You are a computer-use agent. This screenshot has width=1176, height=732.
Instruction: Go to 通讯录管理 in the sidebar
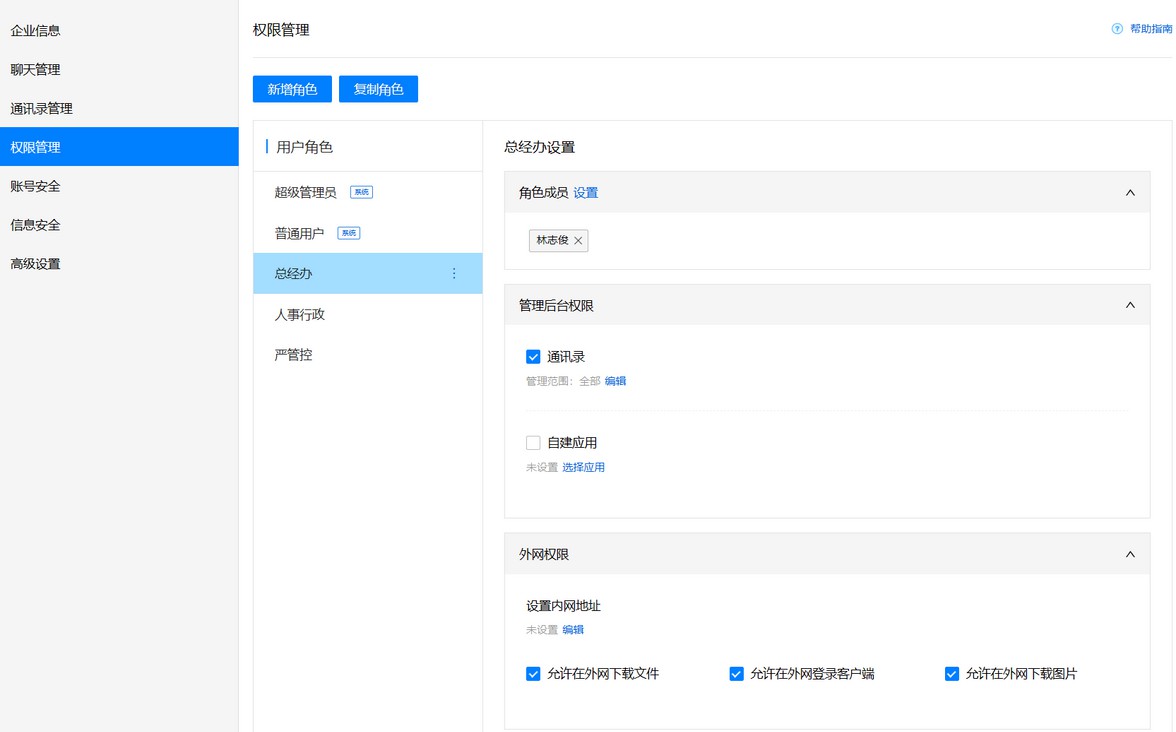click(42, 109)
